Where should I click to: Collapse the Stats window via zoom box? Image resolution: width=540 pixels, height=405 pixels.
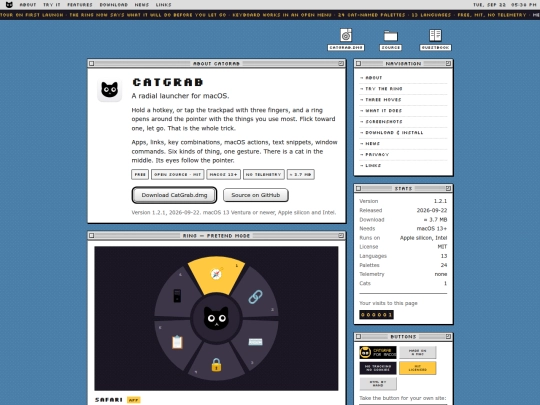click(448, 188)
